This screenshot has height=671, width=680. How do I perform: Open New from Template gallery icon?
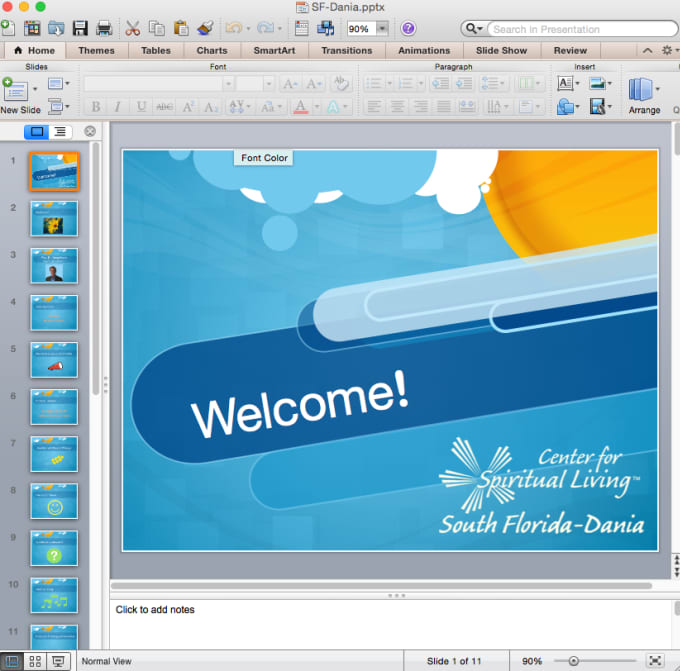[x=32, y=28]
